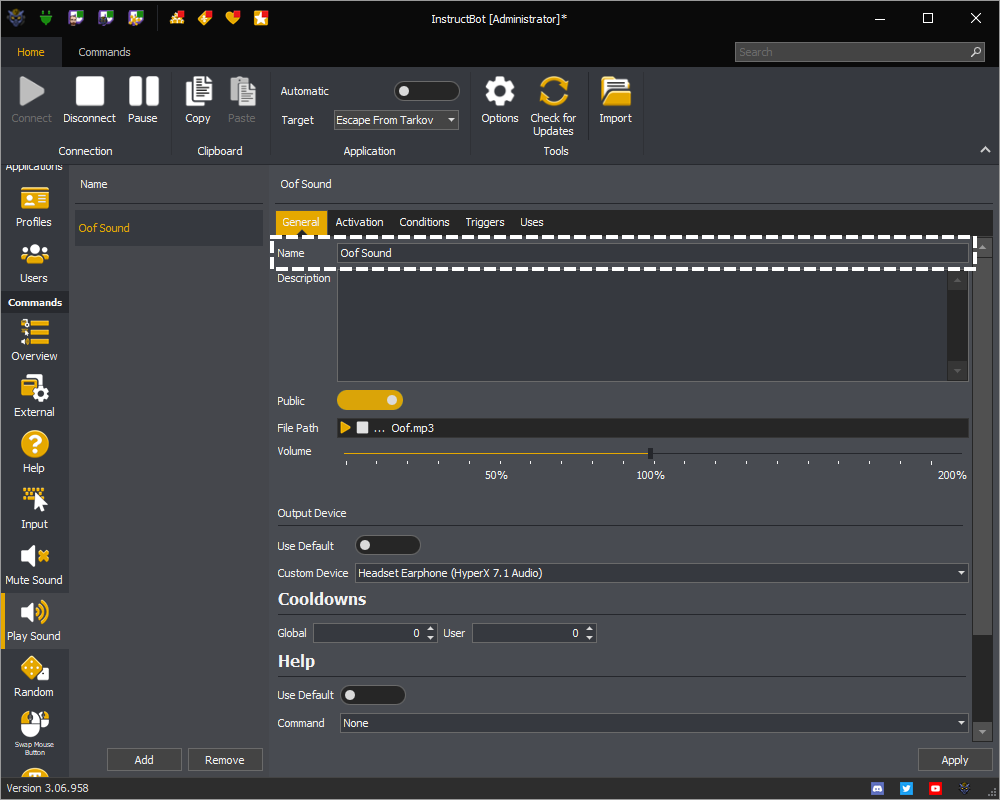The height and width of the screenshot is (800, 1000).
Task: Click the gold star icon in title bar
Action: pos(261,18)
